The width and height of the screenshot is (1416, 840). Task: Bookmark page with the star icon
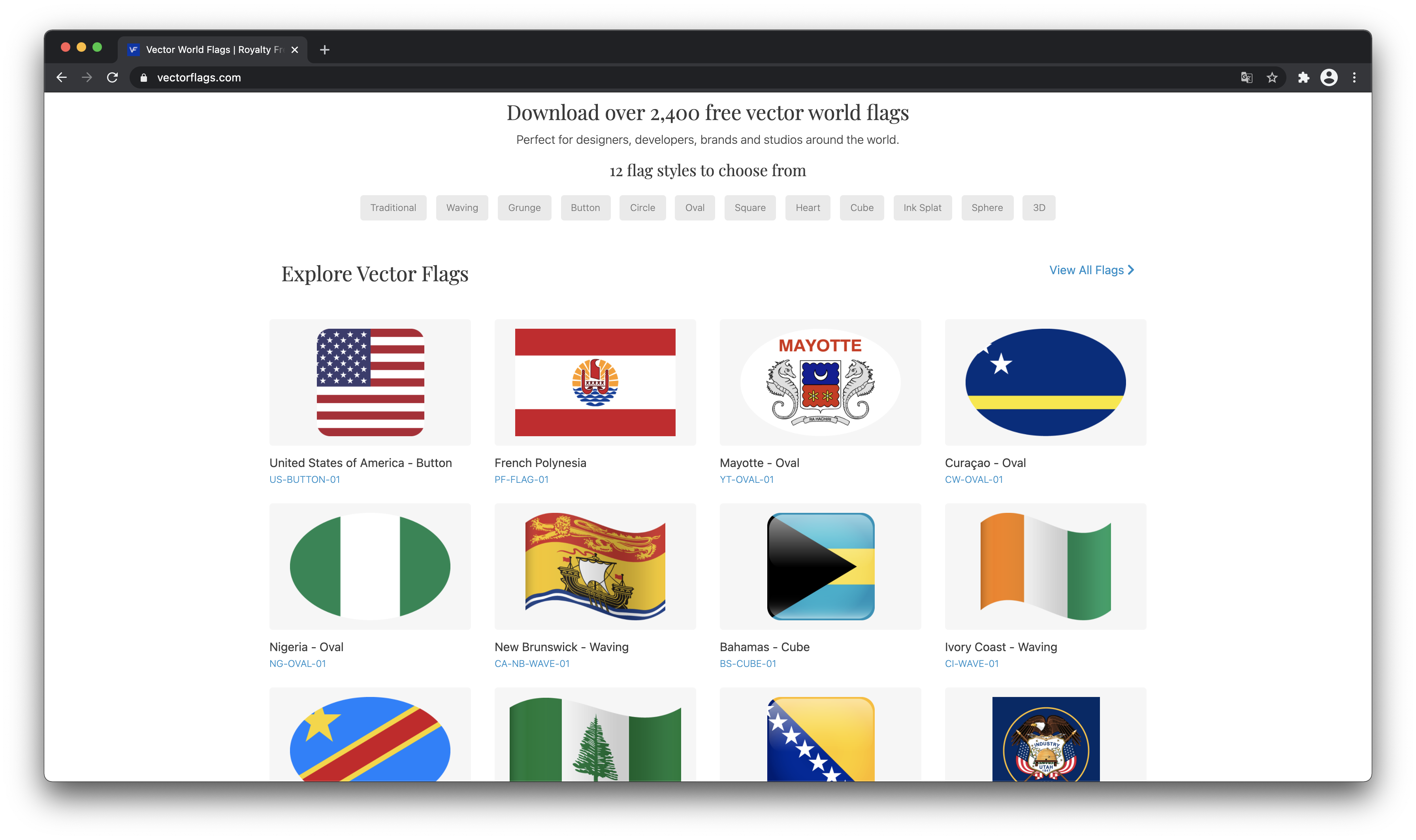(x=1272, y=77)
